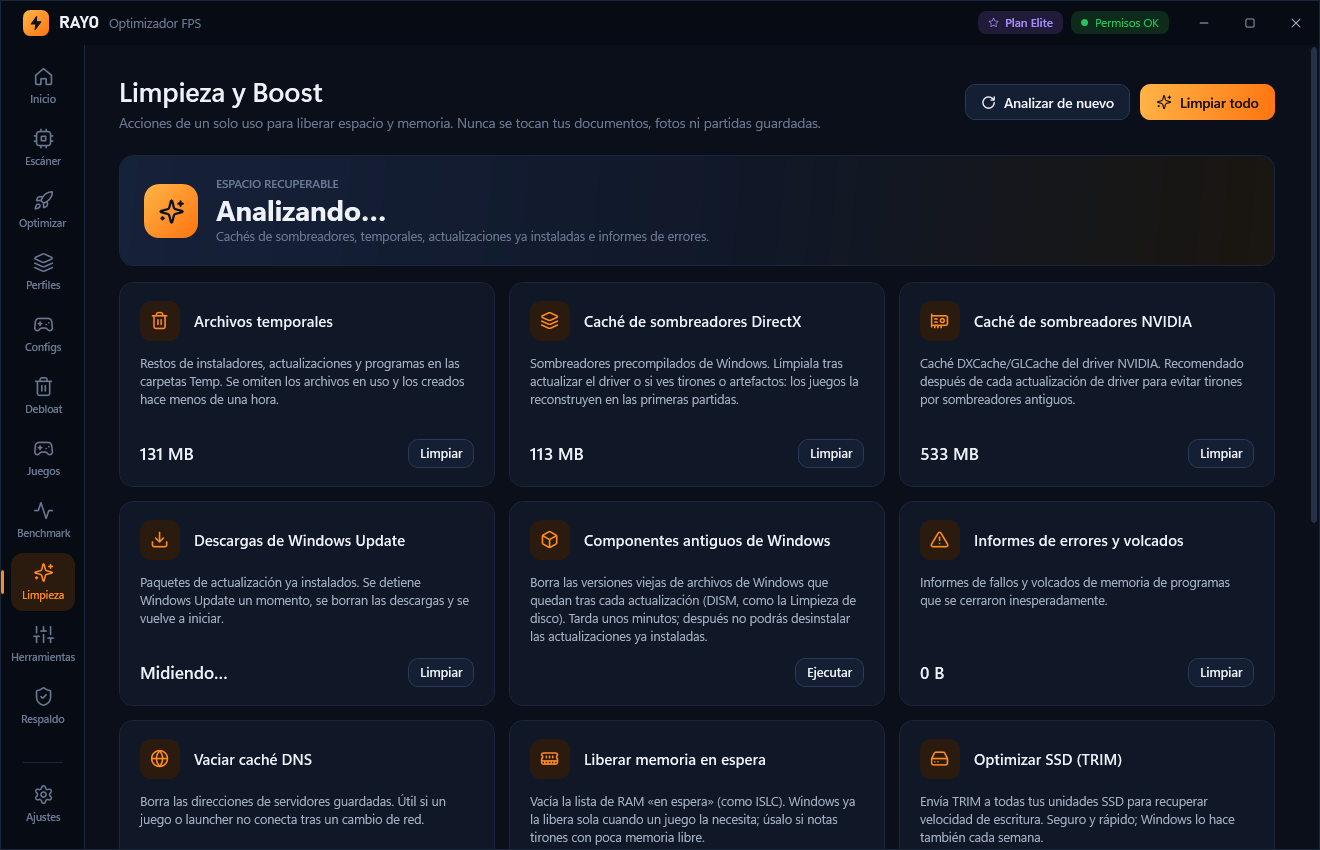Select the Perfiles layers icon
Viewport: 1320px width, 850px height.
43,263
